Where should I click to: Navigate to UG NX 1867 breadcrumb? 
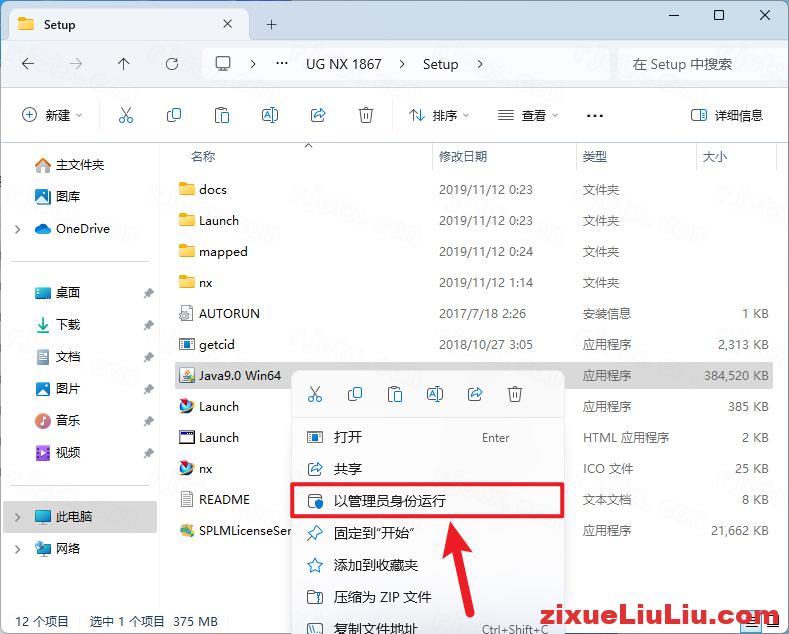coord(344,64)
